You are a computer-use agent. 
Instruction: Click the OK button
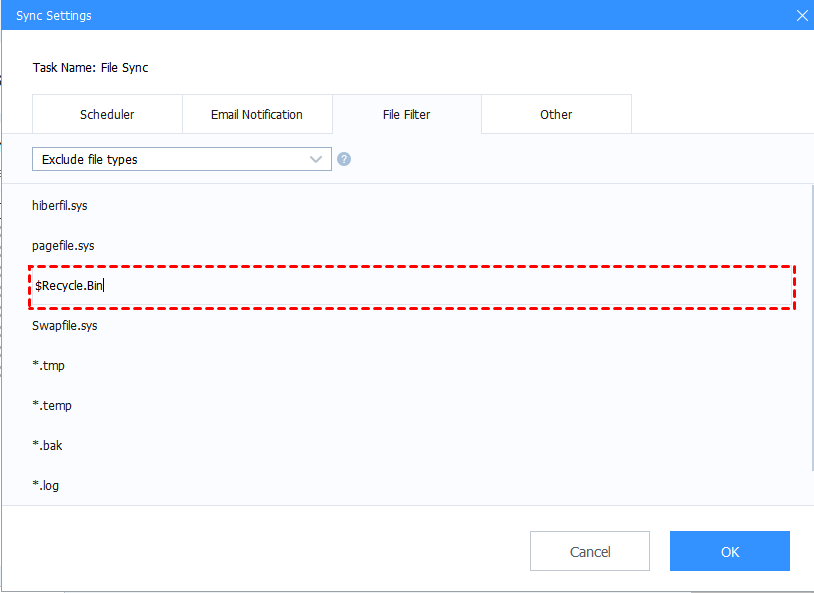(729, 551)
